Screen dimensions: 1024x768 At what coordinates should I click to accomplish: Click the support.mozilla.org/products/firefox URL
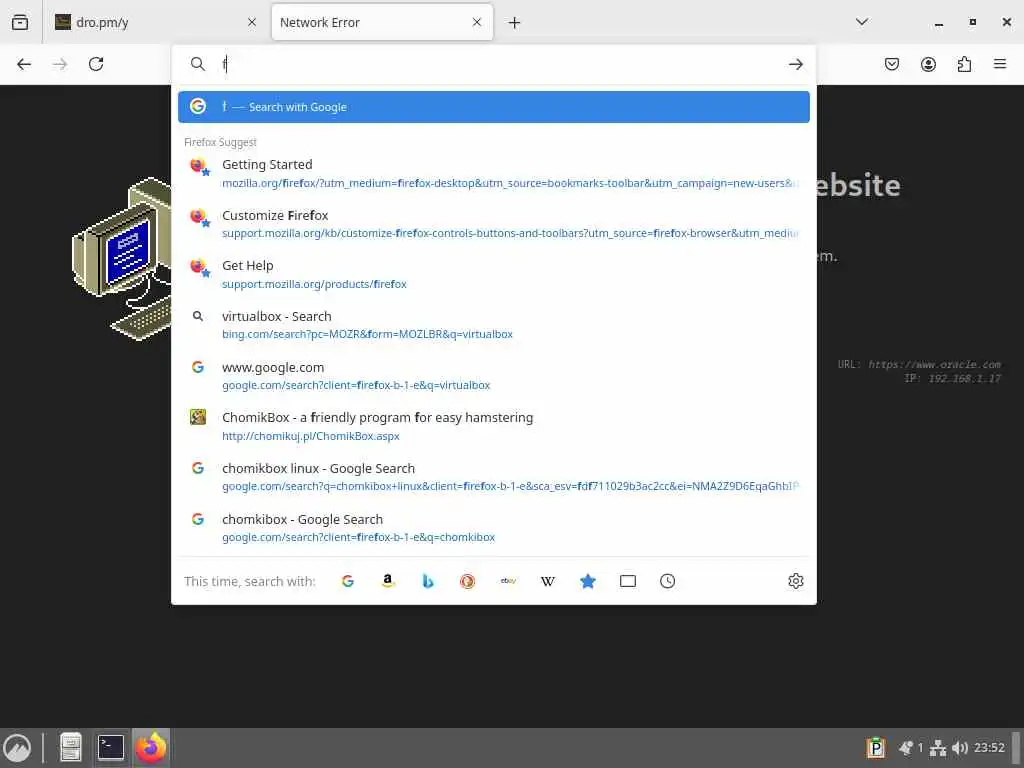(314, 284)
